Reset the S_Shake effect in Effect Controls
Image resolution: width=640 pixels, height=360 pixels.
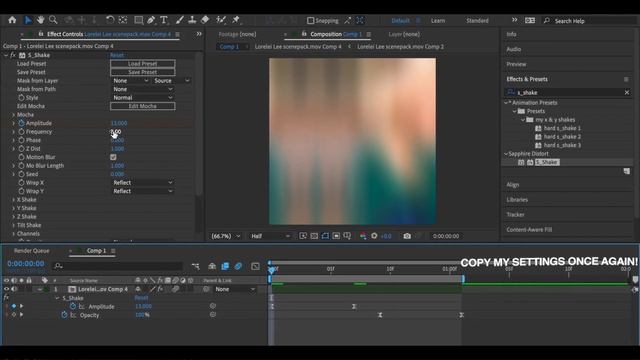click(117, 55)
